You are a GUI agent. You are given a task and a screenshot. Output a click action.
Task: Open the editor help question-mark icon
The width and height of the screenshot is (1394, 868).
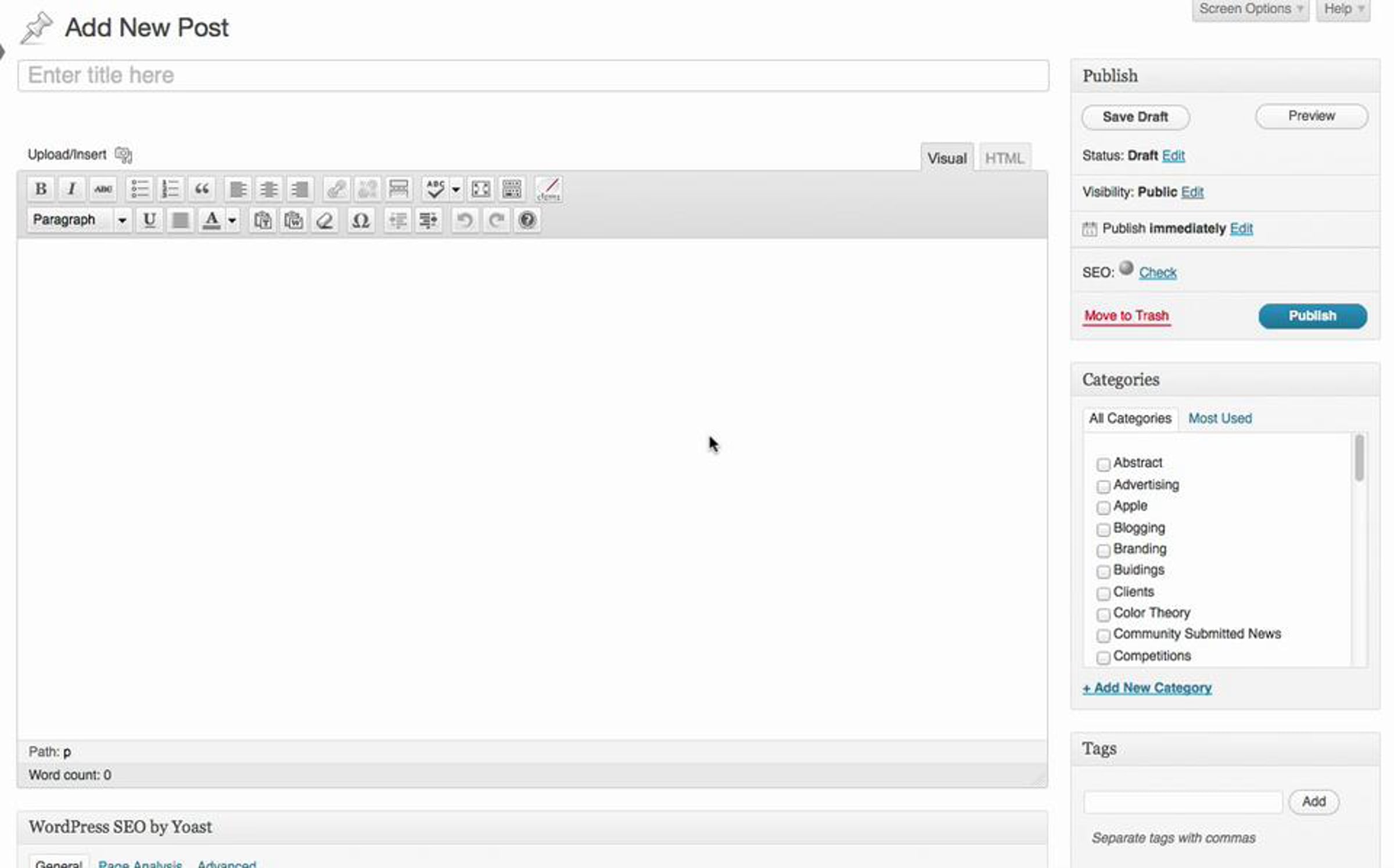pos(527,221)
